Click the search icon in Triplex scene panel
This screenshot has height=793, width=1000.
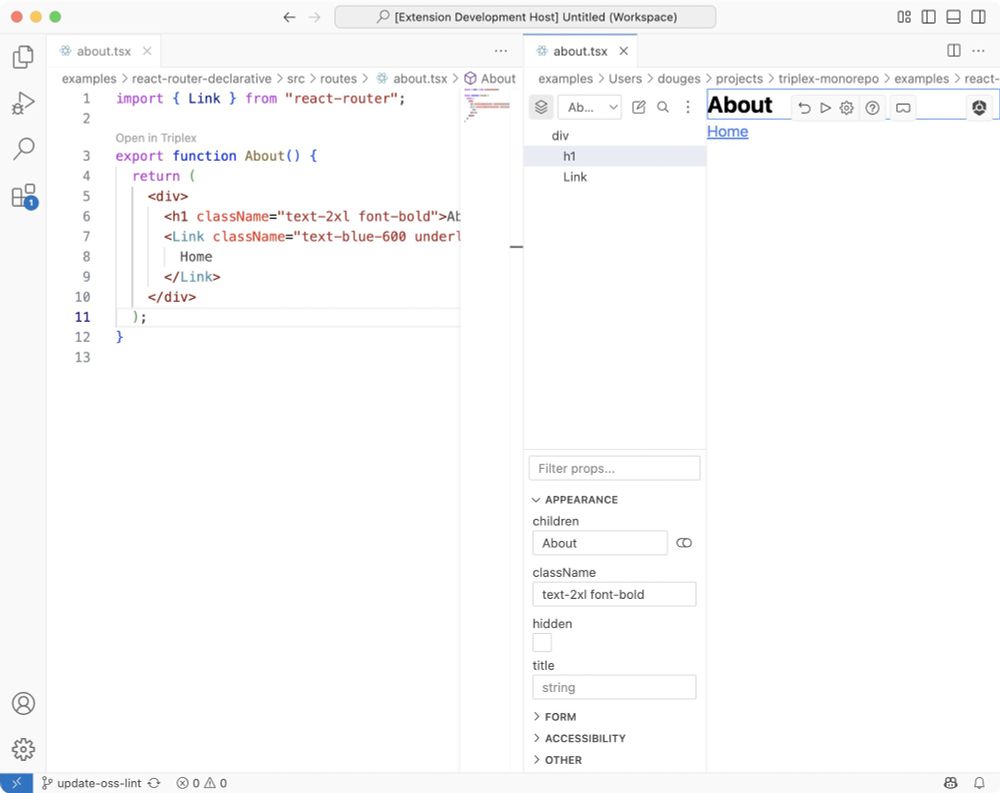663,107
